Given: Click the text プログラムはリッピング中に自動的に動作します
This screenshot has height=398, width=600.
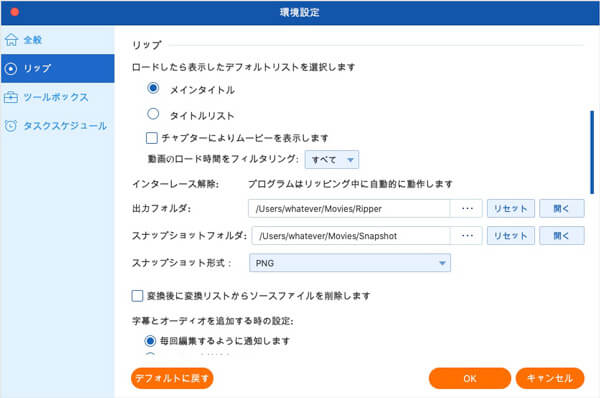Looking at the screenshot, I should point(350,184).
